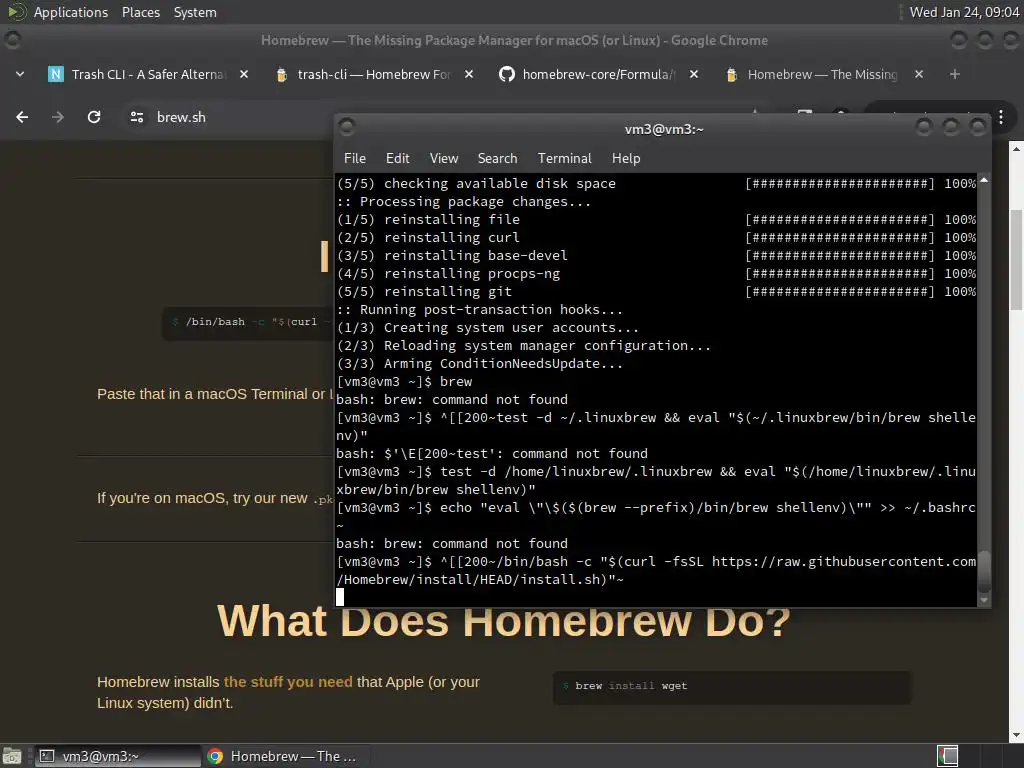1024x768 pixels.
Task: Click the clock showing Wed Jan 24, 09:04
Action: [x=964, y=12]
